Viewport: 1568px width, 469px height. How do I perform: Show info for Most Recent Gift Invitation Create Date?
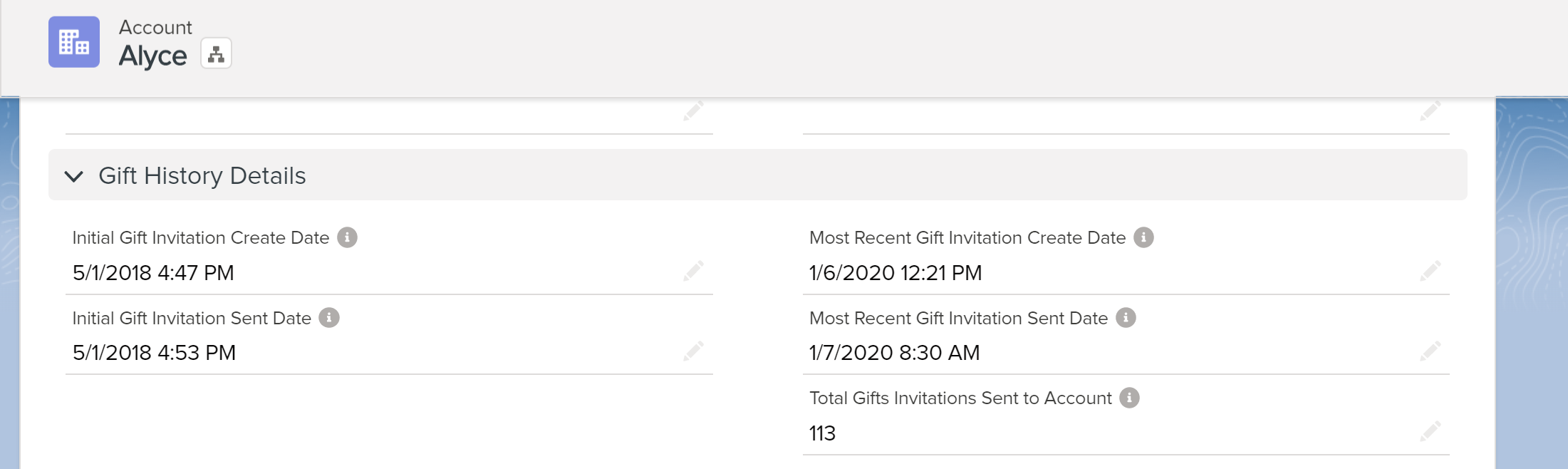pyautogui.click(x=1143, y=237)
